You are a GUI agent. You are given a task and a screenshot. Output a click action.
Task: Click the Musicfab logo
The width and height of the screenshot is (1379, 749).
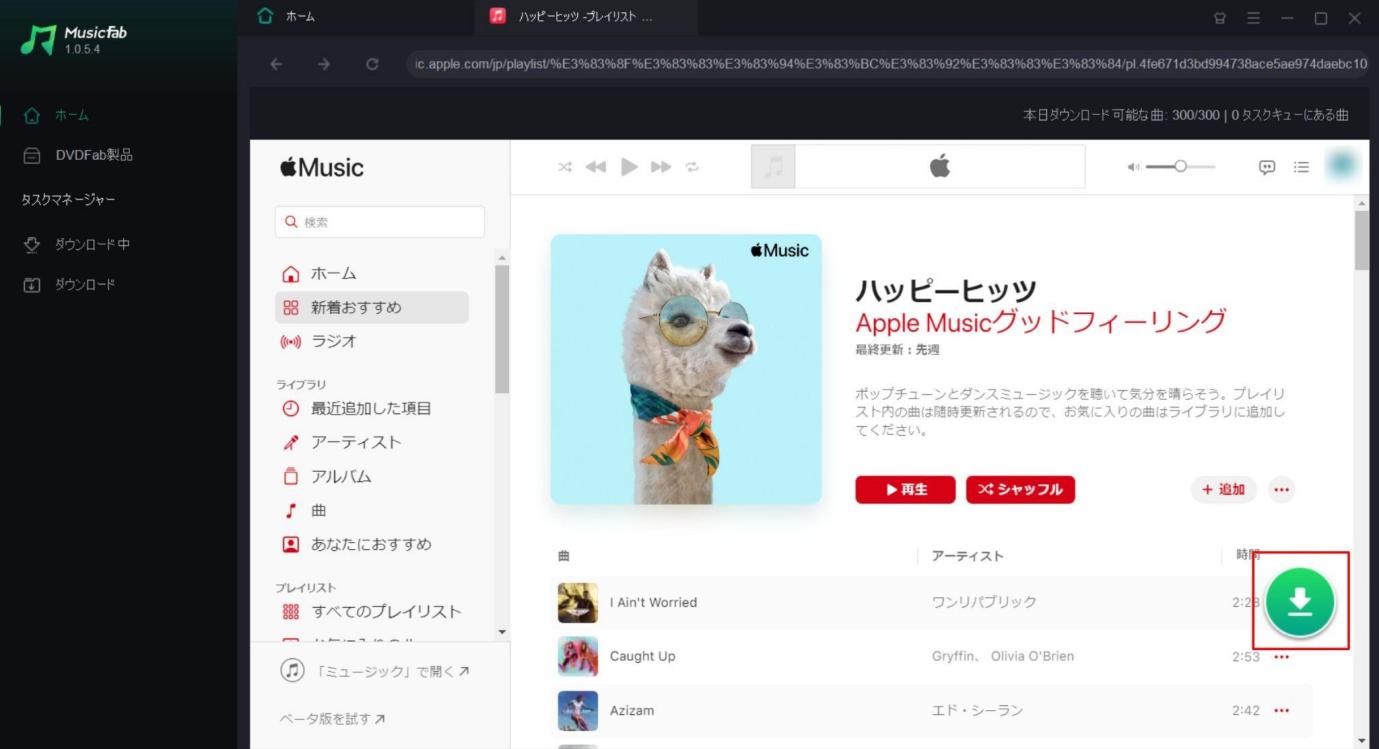pyautogui.click(x=74, y=38)
